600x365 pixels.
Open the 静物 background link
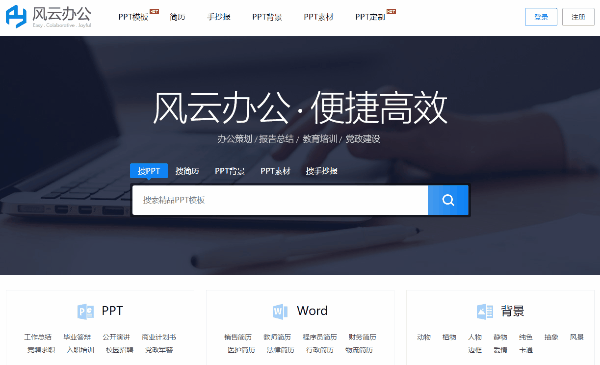tap(500, 337)
